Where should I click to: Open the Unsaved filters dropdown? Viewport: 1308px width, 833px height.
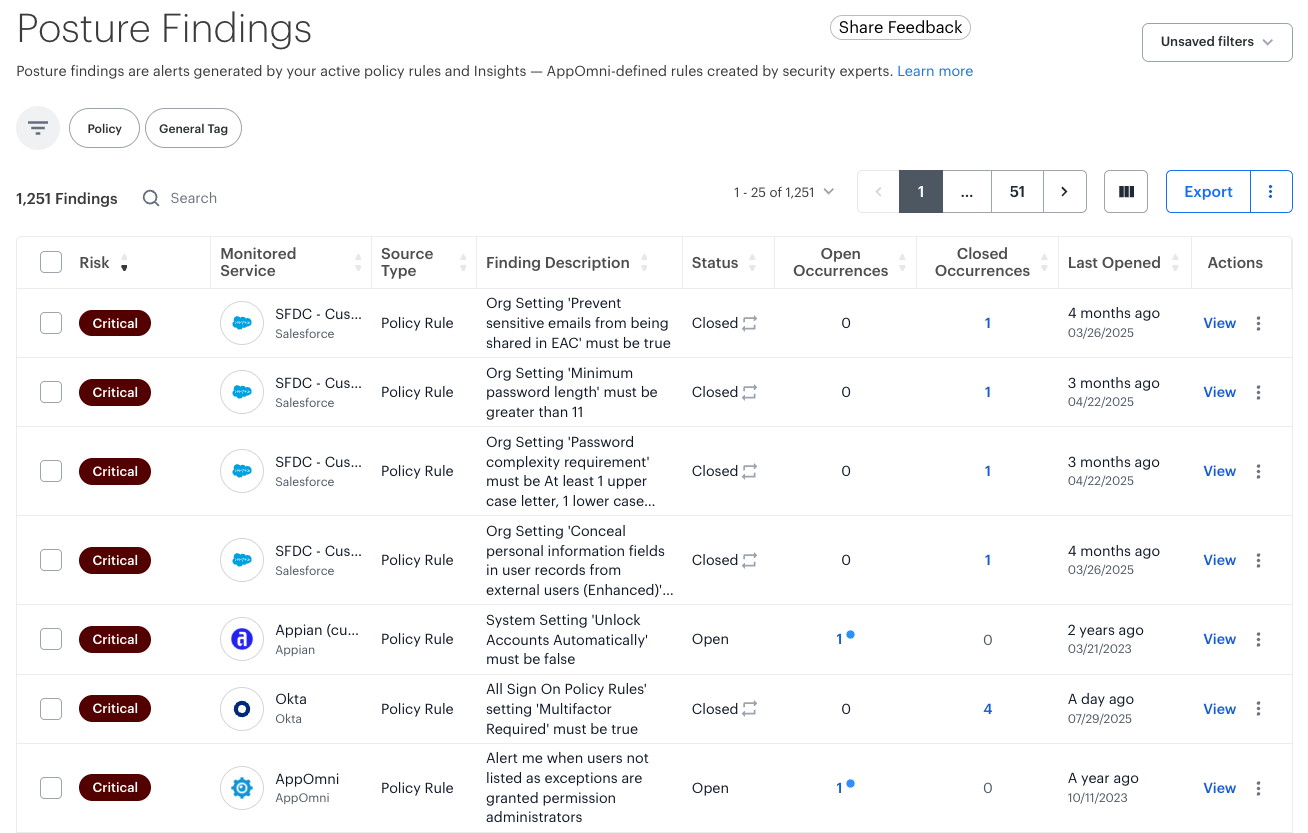(x=1217, y=42)
